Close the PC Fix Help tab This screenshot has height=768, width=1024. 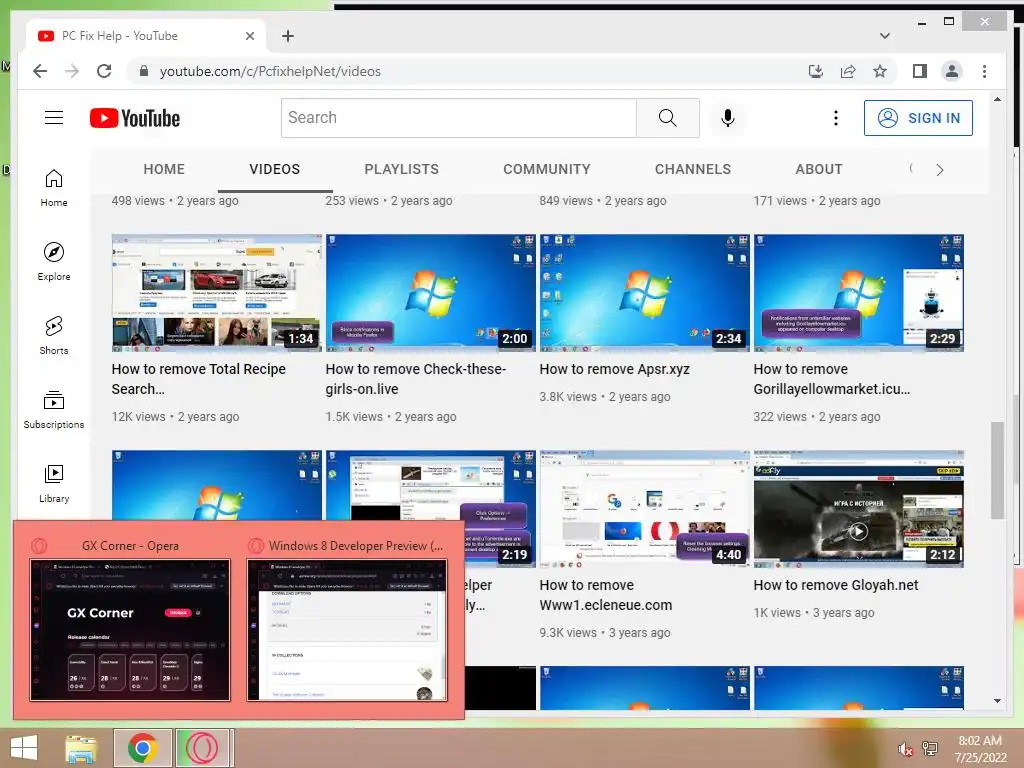[249, 36]
